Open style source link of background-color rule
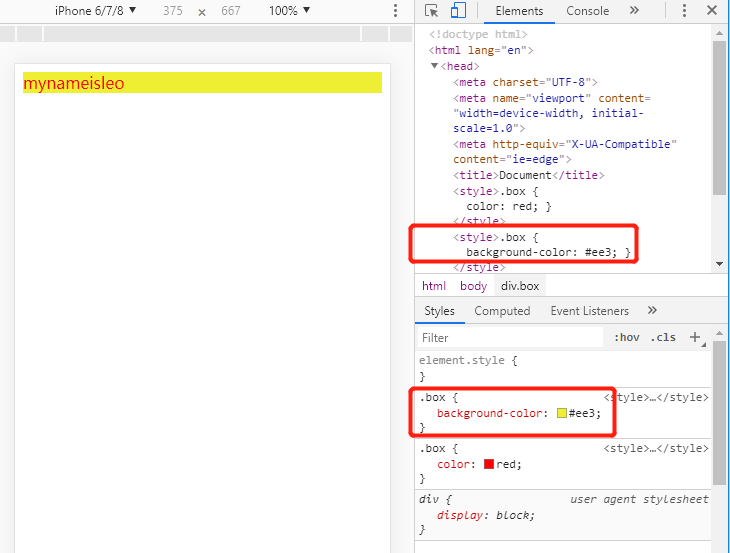 click(x=656, y=398)
